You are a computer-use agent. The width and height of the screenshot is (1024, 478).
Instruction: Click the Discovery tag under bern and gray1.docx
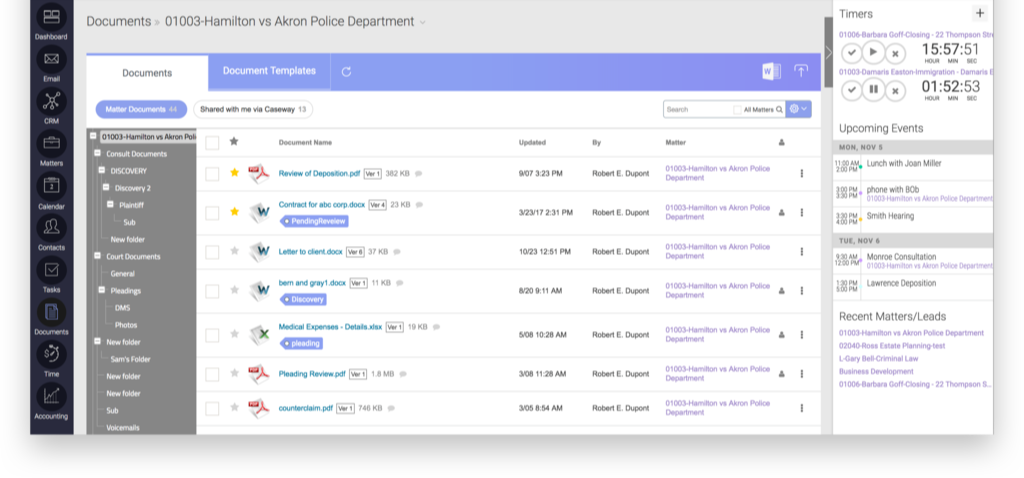click(x=303, y=299)
